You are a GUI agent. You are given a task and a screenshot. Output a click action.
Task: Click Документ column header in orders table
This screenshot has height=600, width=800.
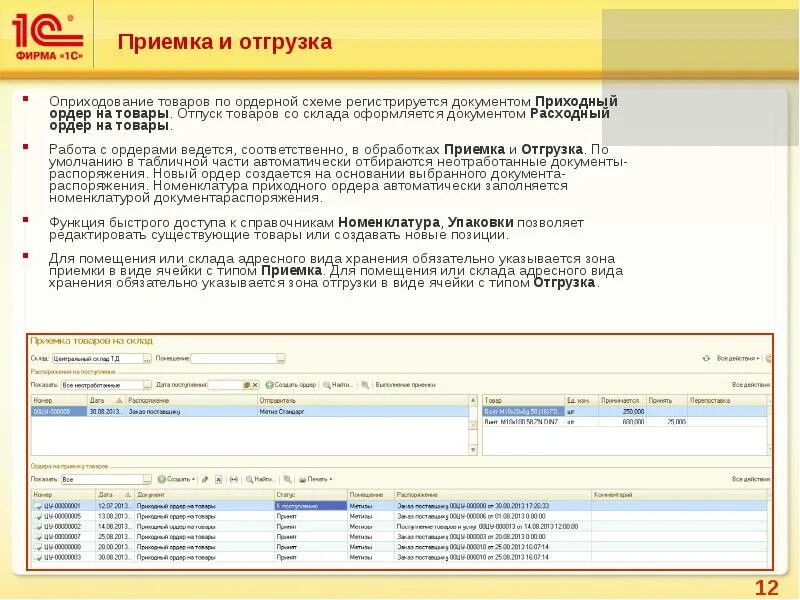205,495
